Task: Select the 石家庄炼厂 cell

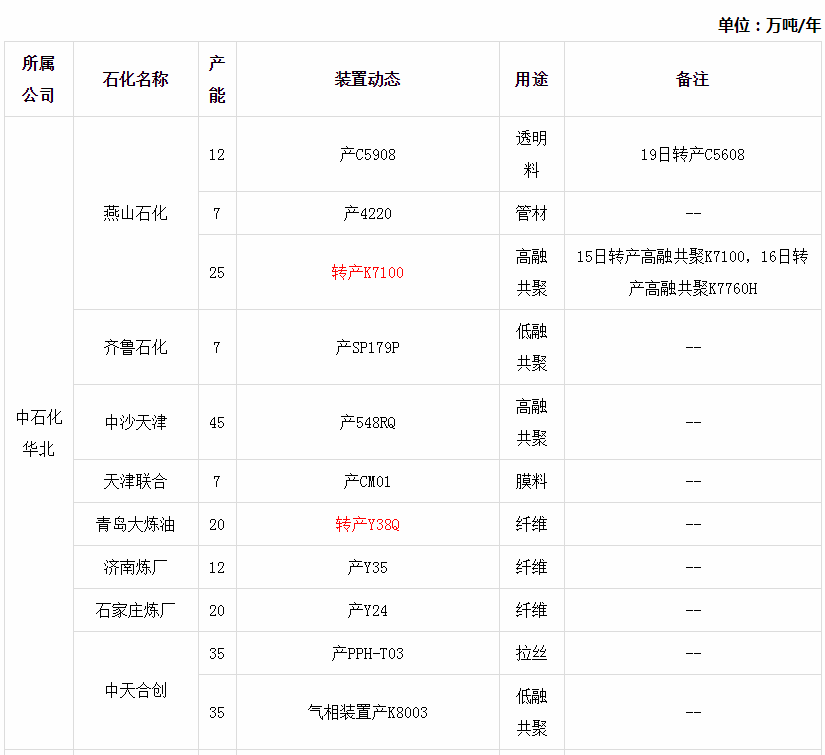Action: pos(135,610)
